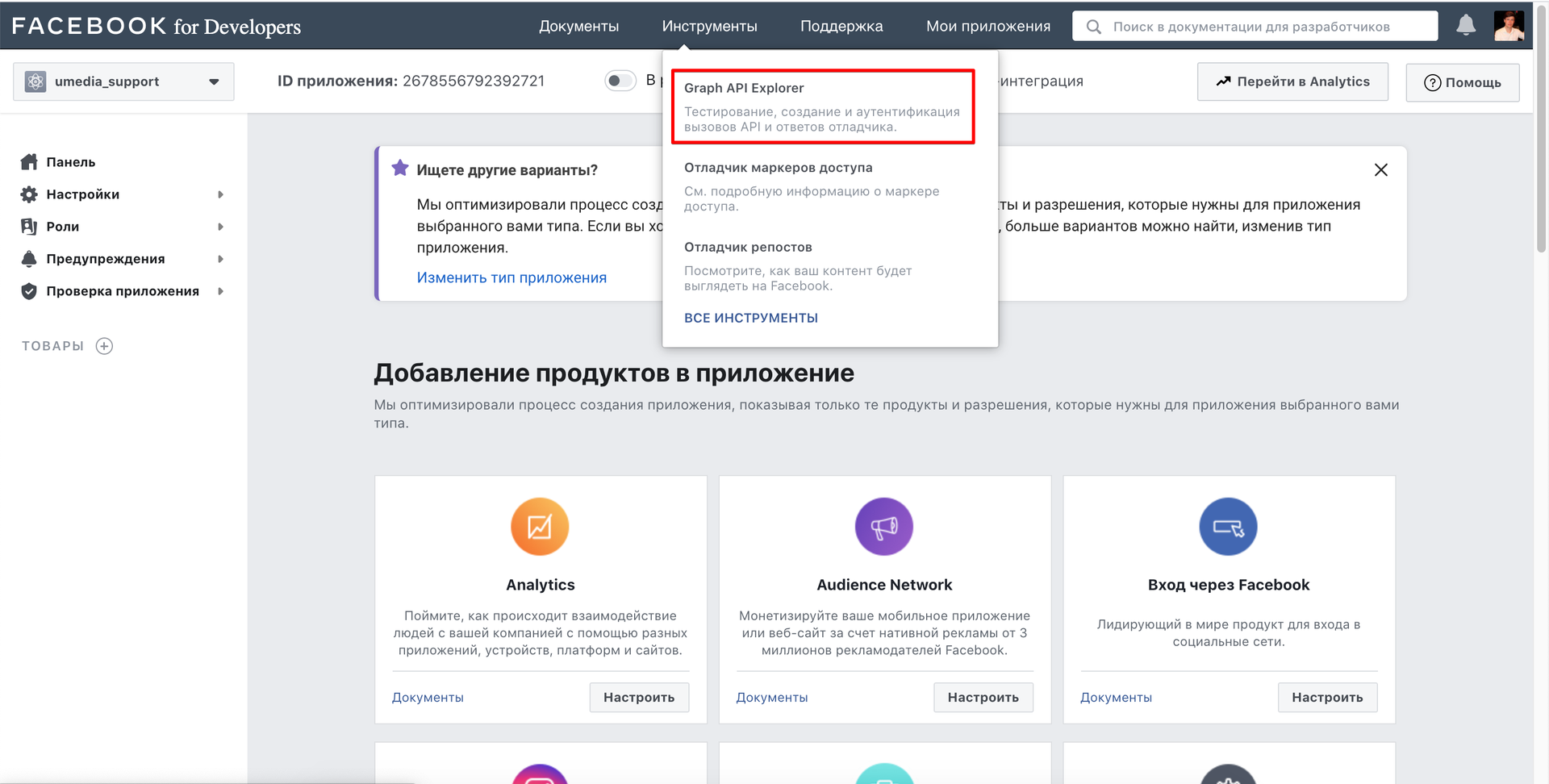Open Документы link under Analytics
The height and width of the screenshot is (784, 1549).
click(x=428, y=698)
